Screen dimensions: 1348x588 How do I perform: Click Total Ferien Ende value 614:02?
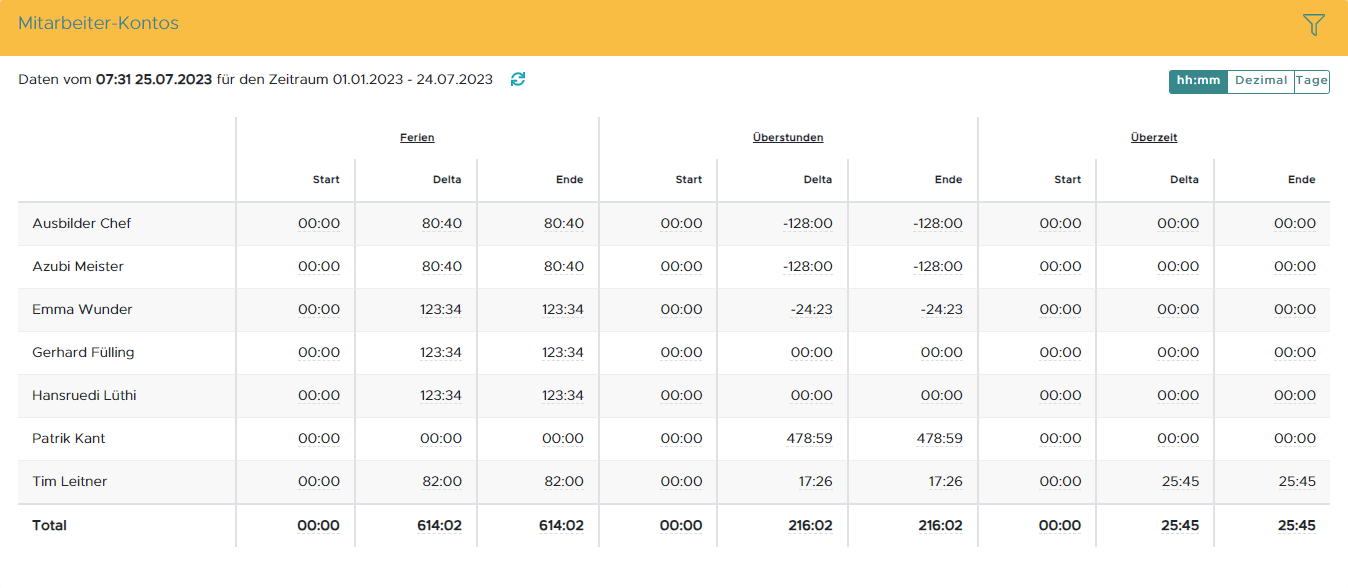(x=562, y=526)
